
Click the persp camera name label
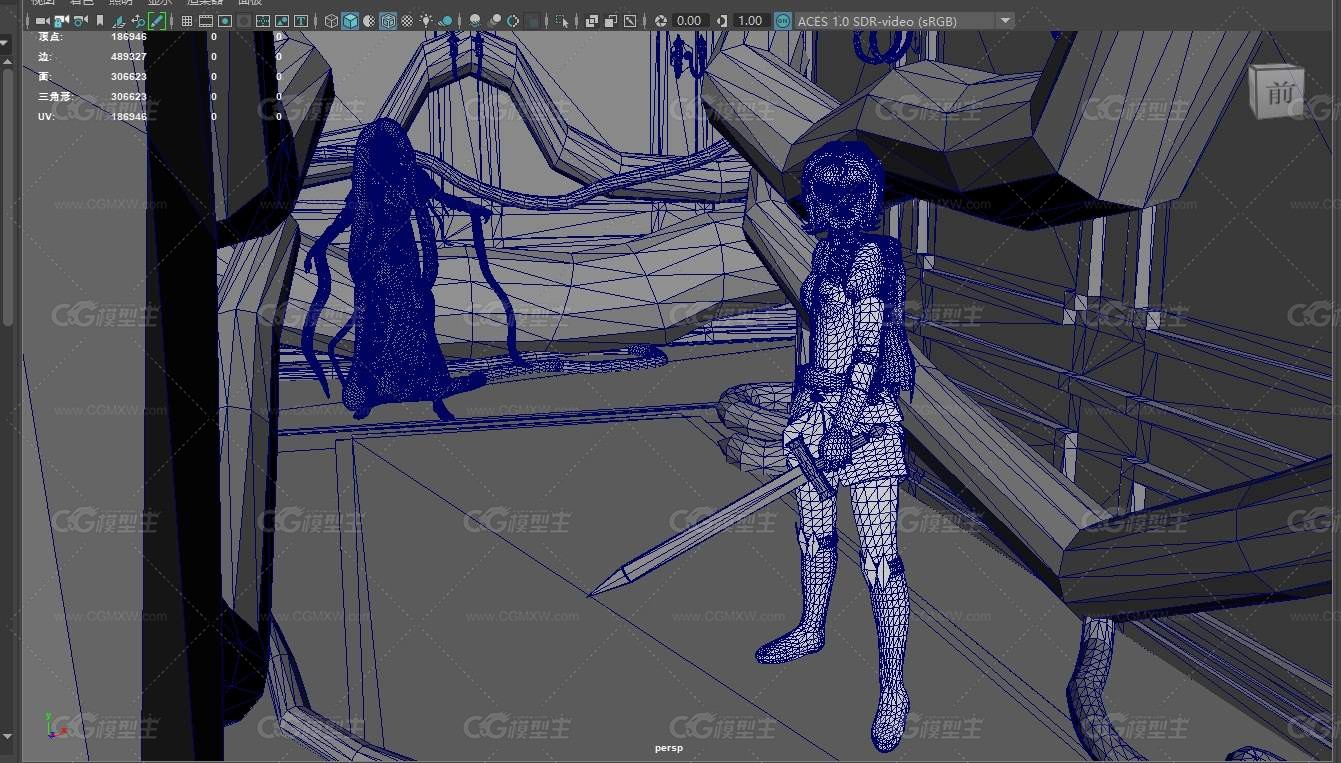coord(669,748)
